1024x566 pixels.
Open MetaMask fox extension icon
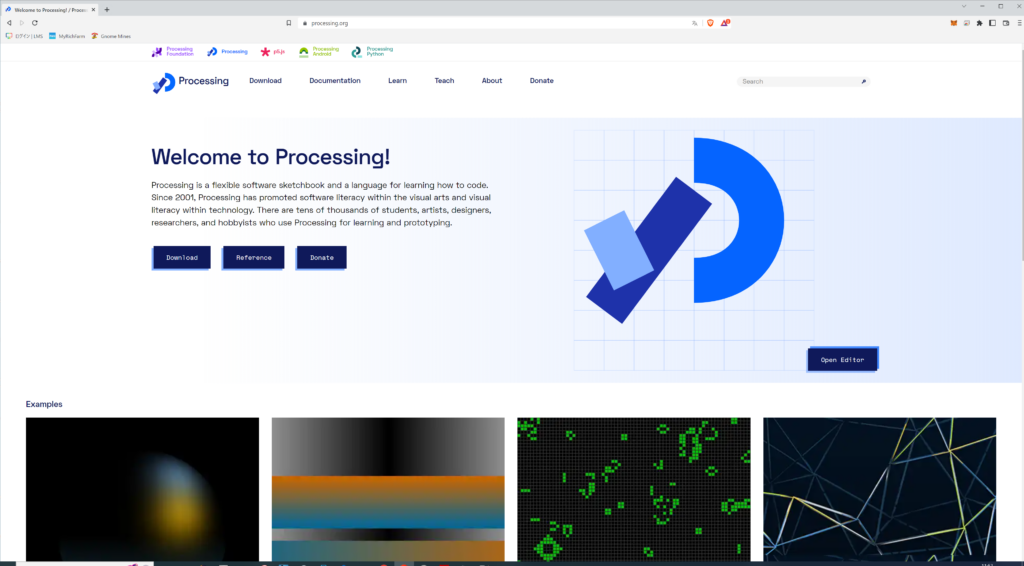pos(953,23)
